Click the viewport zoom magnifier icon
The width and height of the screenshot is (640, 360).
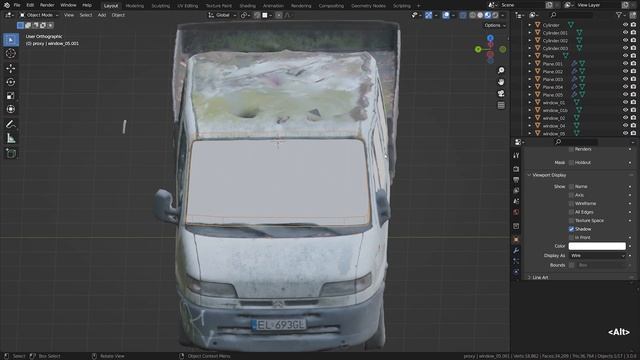coord(501,71)
